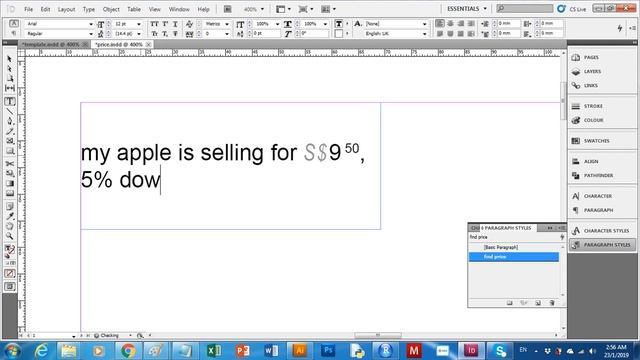Open the File menu
Screen dimensions: 640x360
click(28, 9)
